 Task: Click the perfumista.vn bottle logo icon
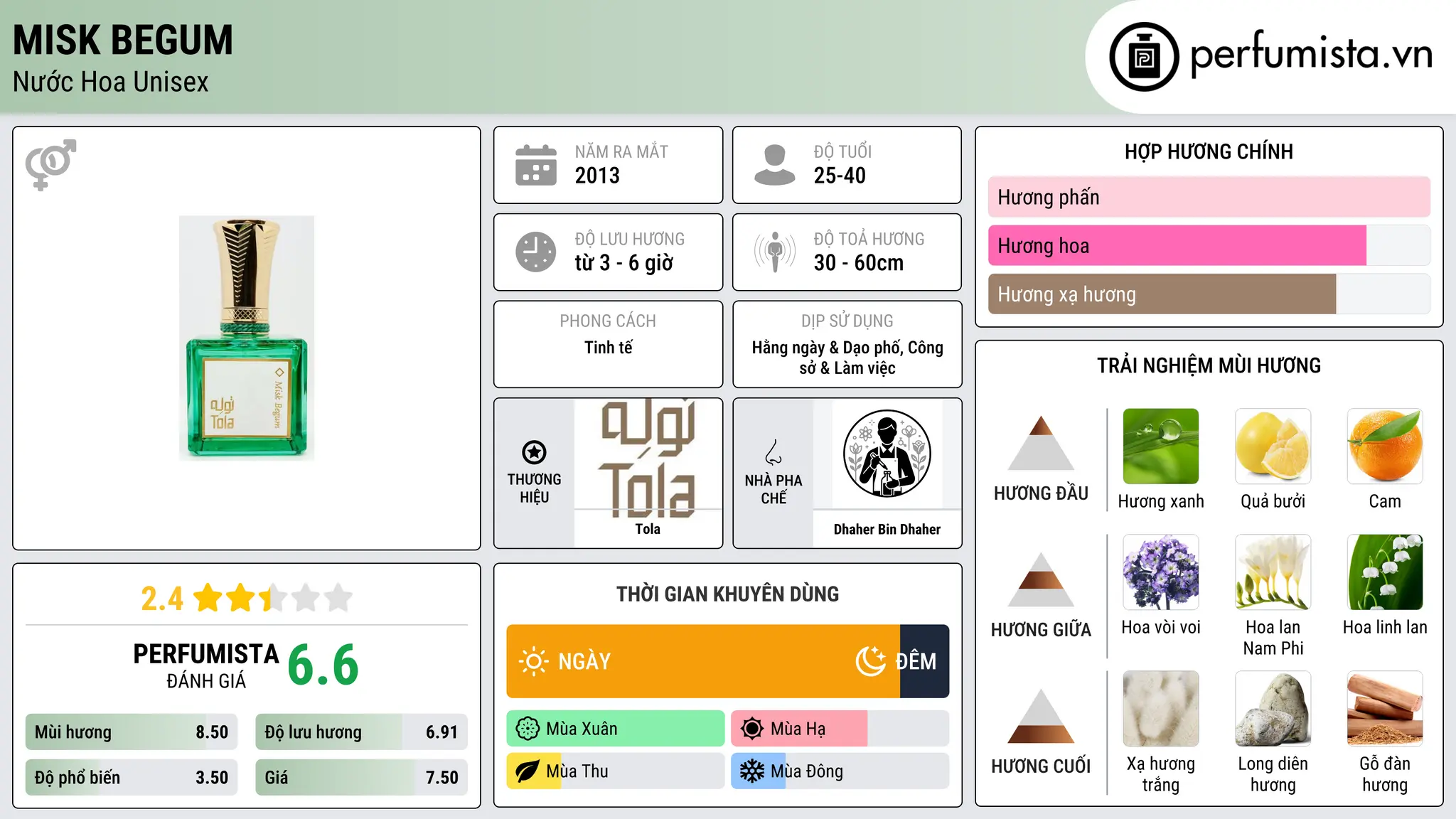point(1144,57)
